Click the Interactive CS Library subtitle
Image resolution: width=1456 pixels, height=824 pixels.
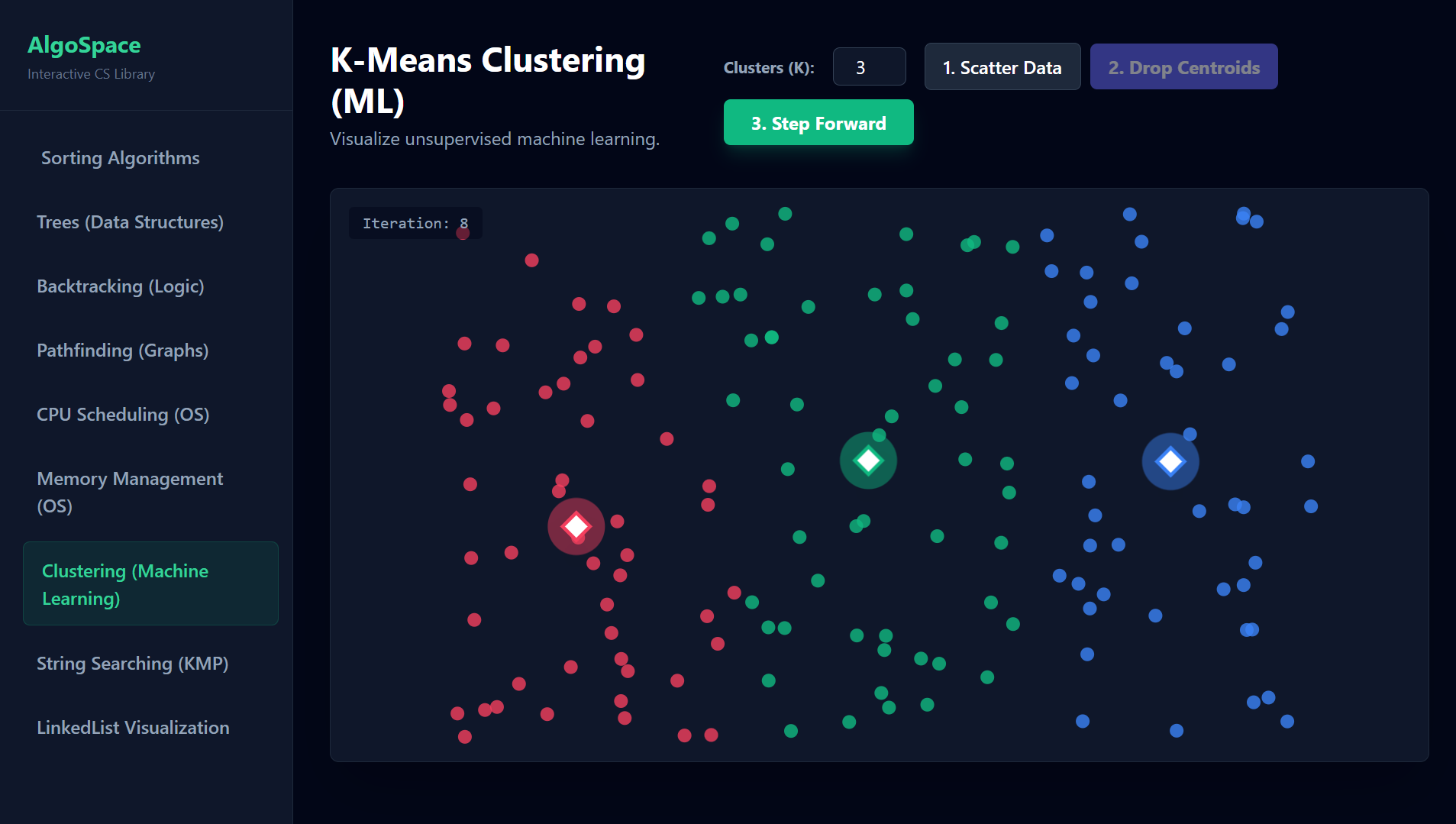pos(91,74)
